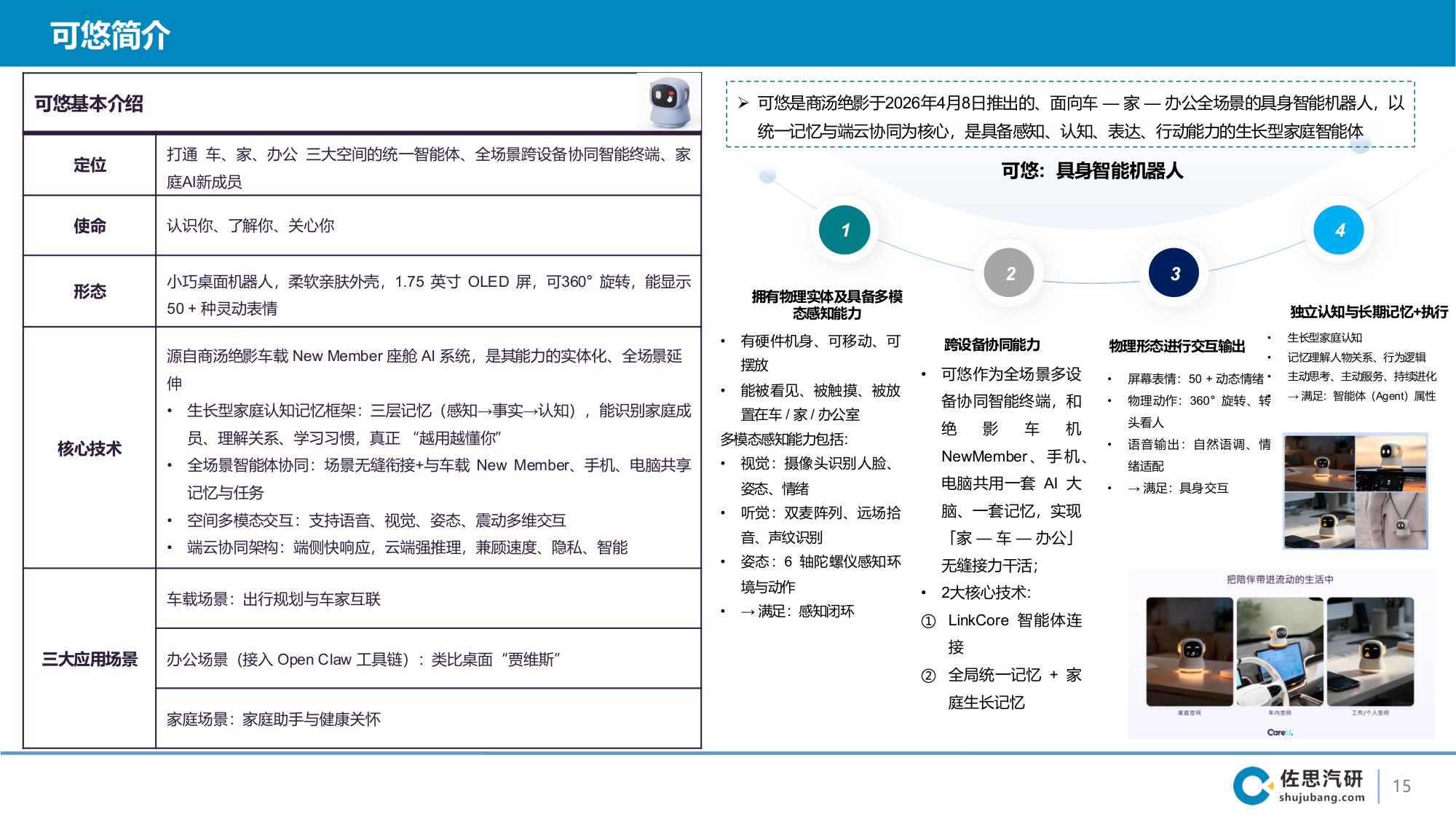The height and width of the screenshot is (819, 1456).
Task: Select the gray circle numbered 2
Action: [1009, 273]
